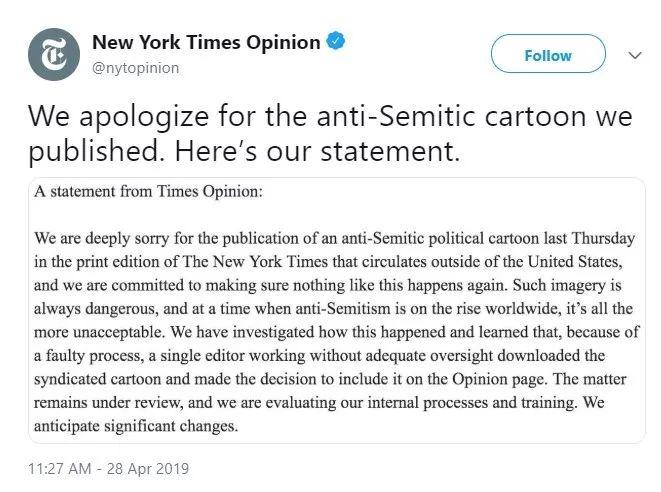Click the date 28 Apr 2019
Screen dimensions: 661x492
click(148, 468)
